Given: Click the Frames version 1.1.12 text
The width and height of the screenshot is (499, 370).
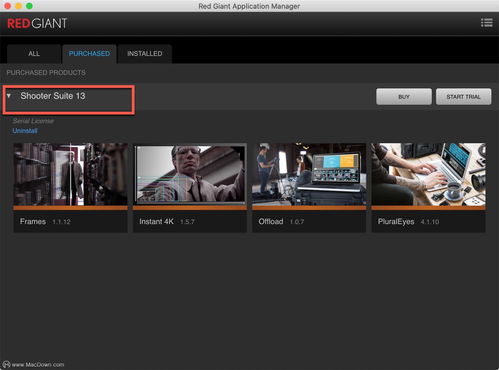Looking at the screenshot, I should click(61, 222).
